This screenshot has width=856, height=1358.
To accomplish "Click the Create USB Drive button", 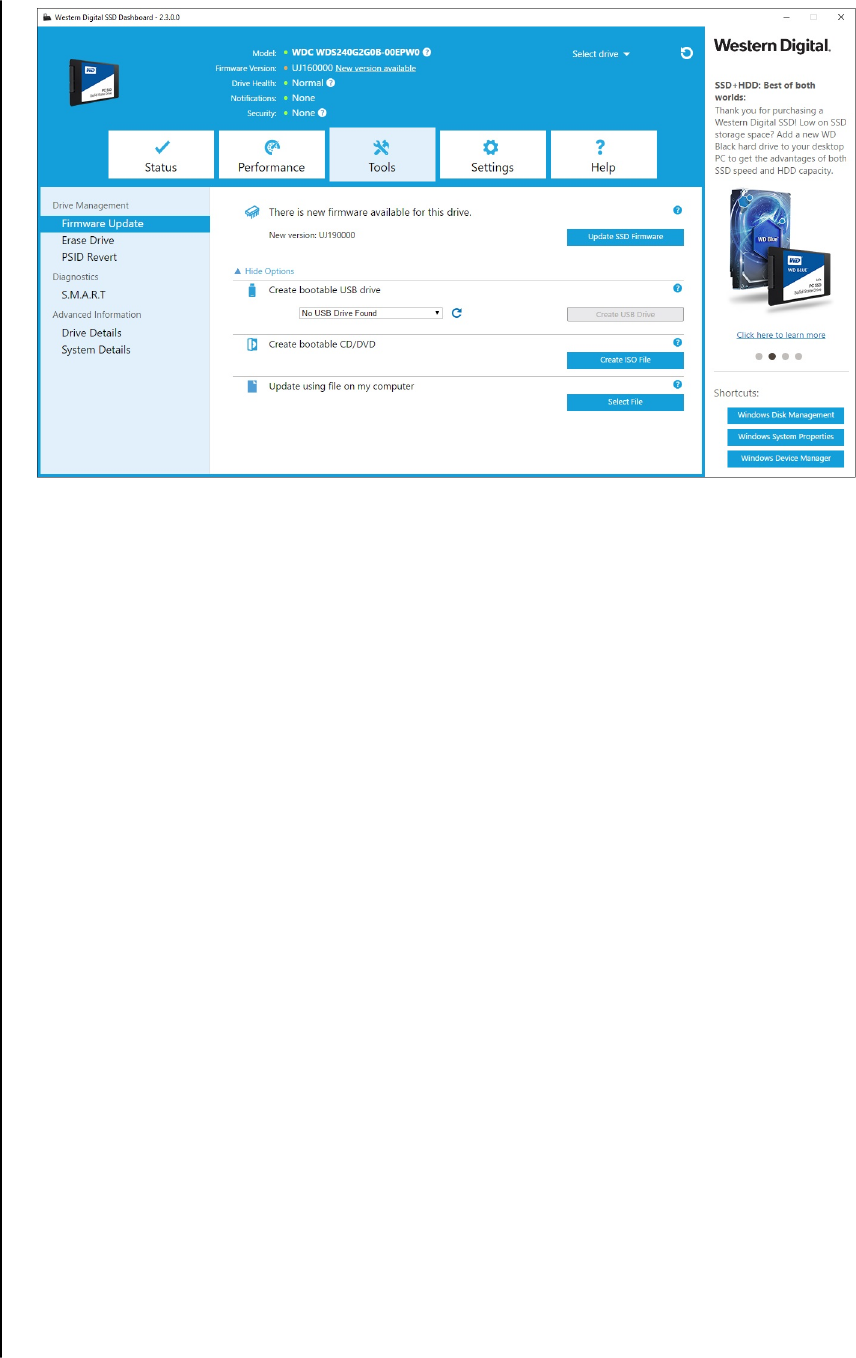I will (625, 314).
